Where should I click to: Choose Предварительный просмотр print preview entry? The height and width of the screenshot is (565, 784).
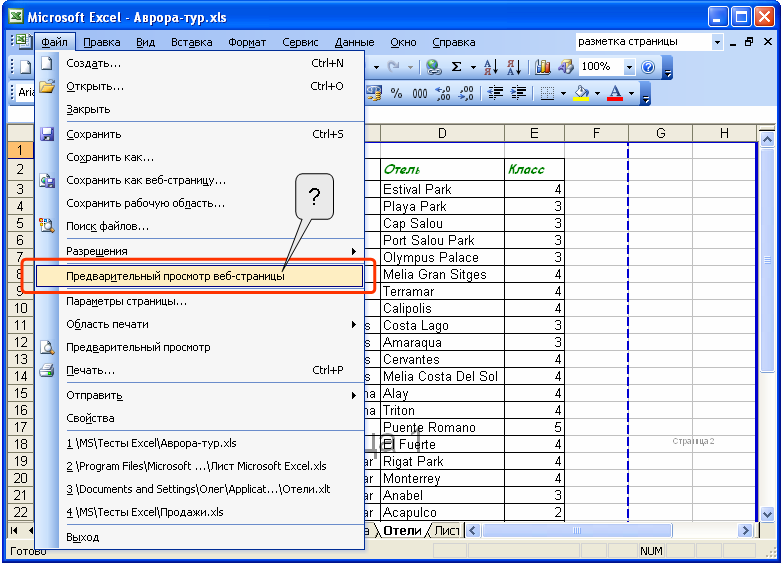pyautogui.click(x=199, y=347)
